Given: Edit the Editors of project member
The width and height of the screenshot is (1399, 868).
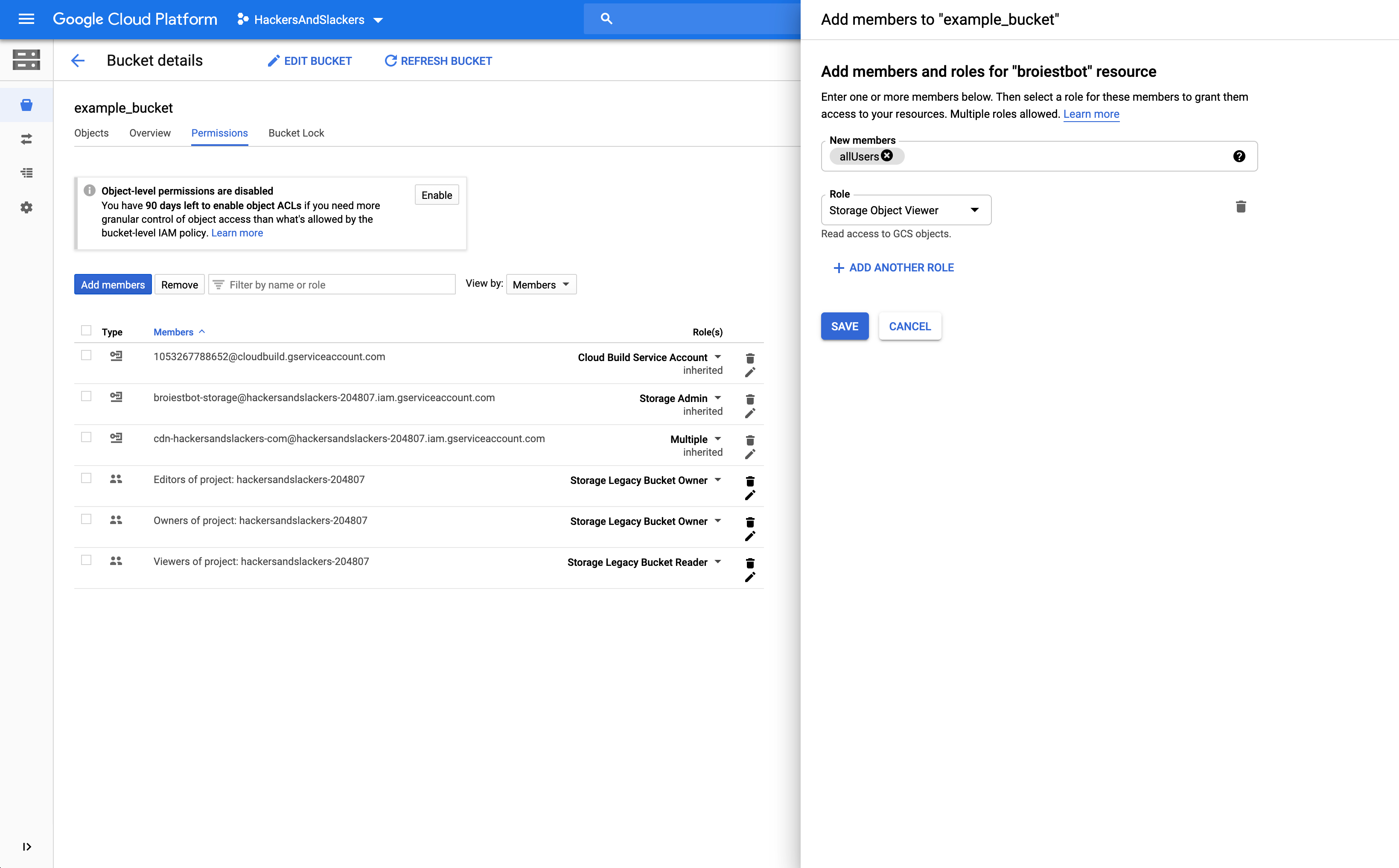Looking at the screenshot, I should [750, 495].
